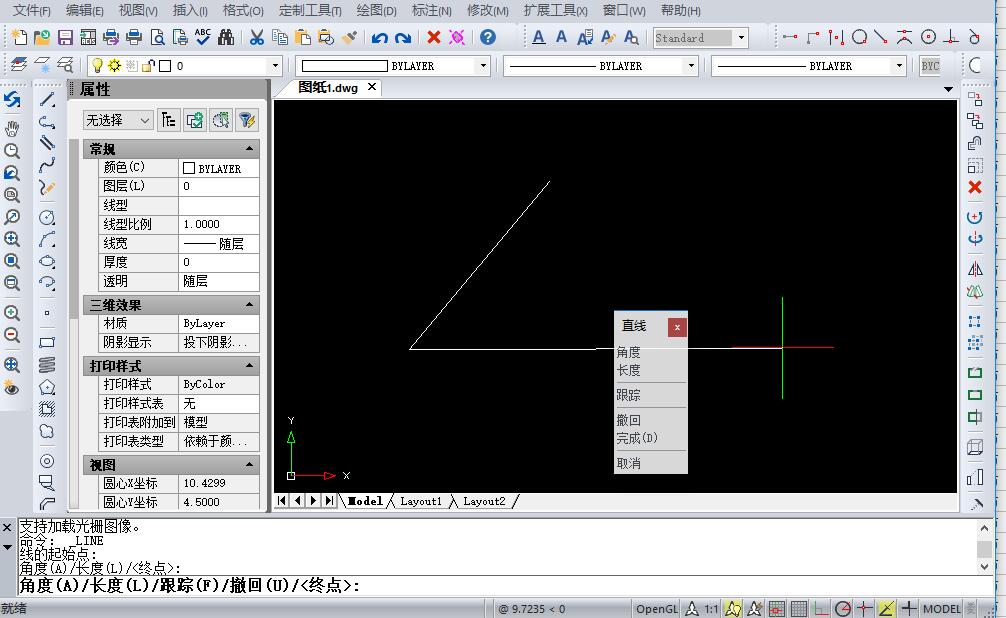1006x618 pixels.
Task: Select the Rectangle draw tool
Action: click(x=47, y=342)
